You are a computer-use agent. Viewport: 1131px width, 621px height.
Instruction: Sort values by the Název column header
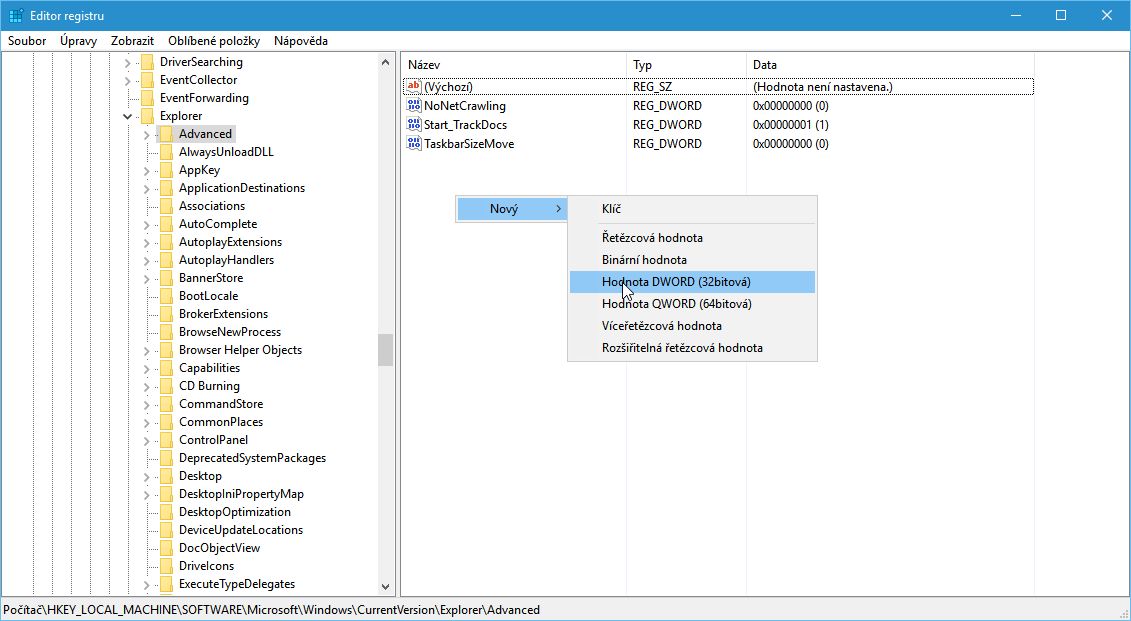click(424, 65)
